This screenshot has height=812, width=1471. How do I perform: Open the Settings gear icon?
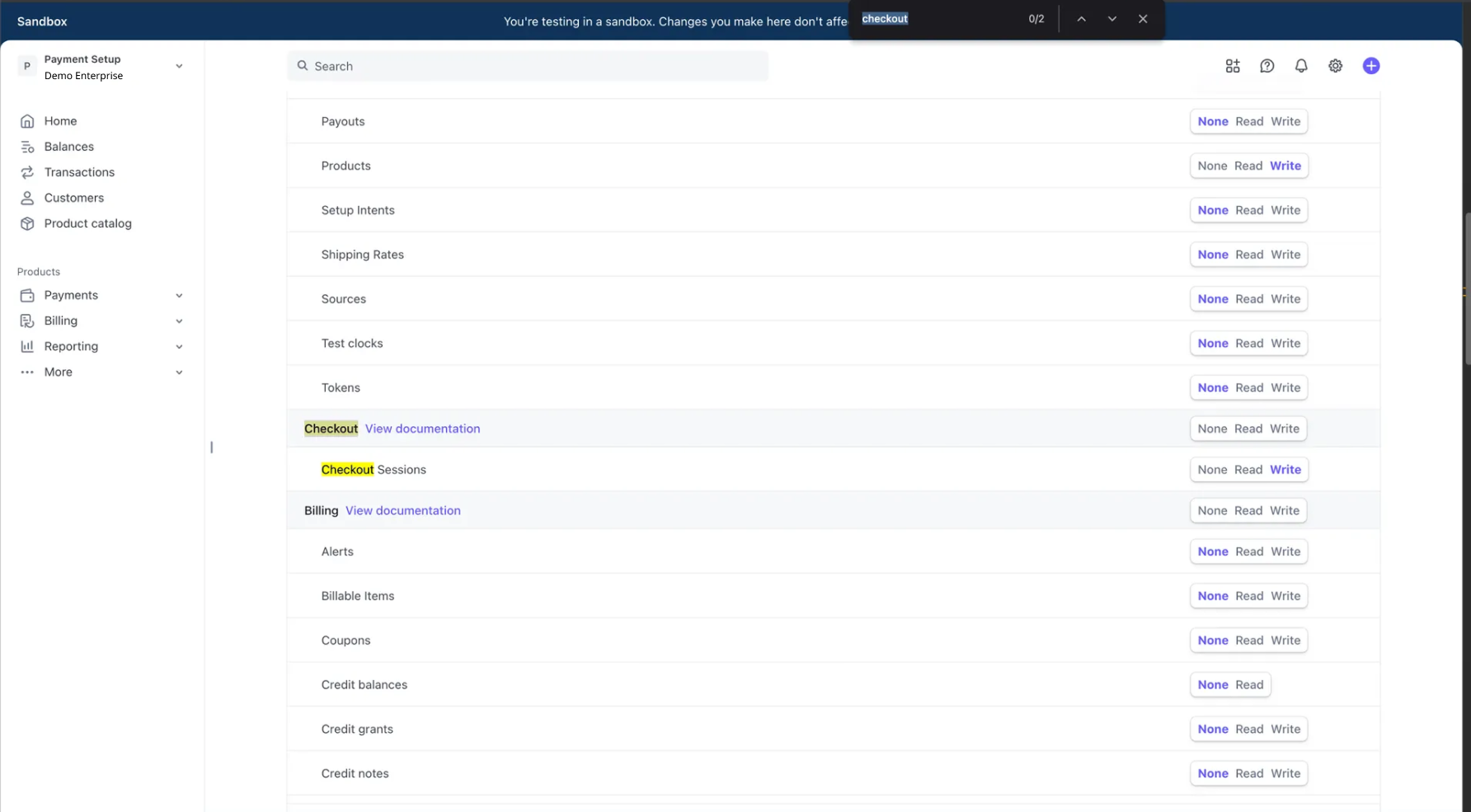click(x=1335, y=65)
